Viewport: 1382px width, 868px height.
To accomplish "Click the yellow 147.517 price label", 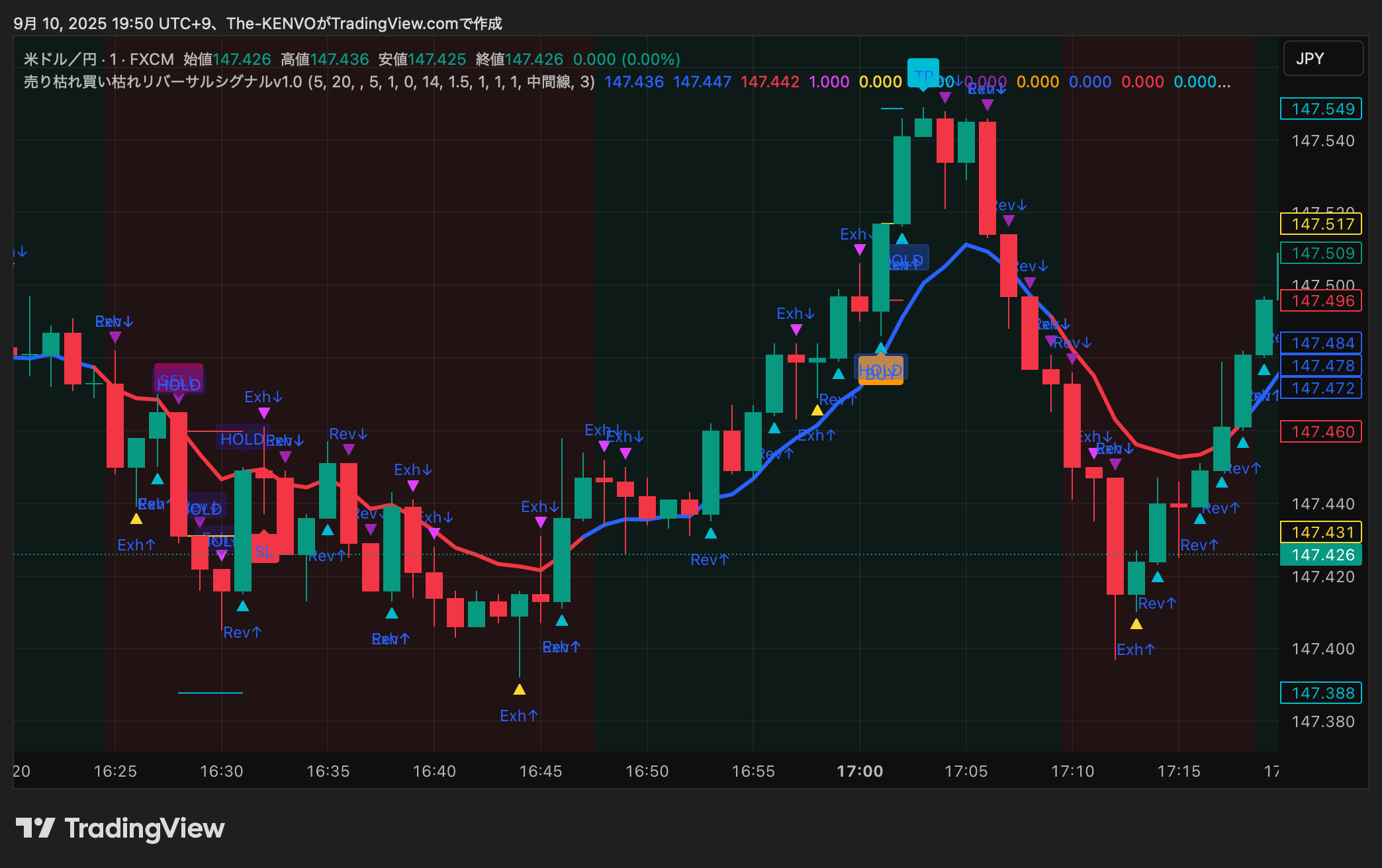I will pyautogui.click(x=1322, y=224).
